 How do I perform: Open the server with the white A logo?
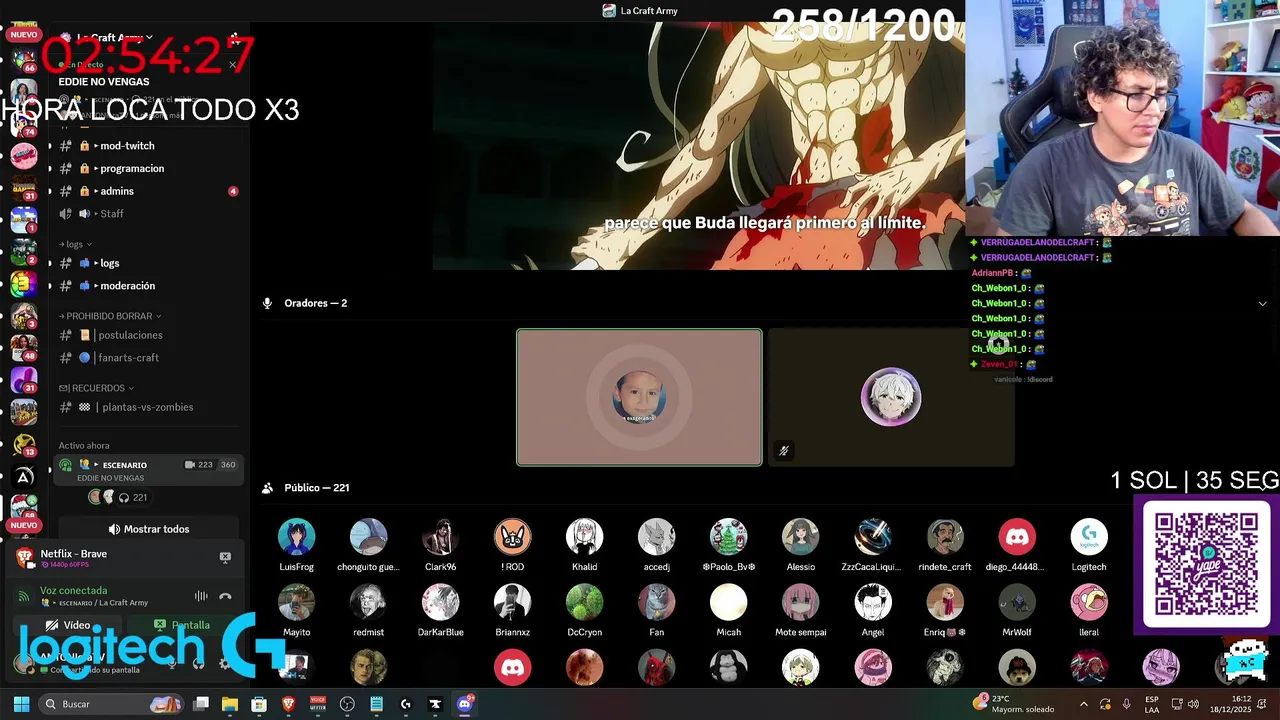[23, 478]
